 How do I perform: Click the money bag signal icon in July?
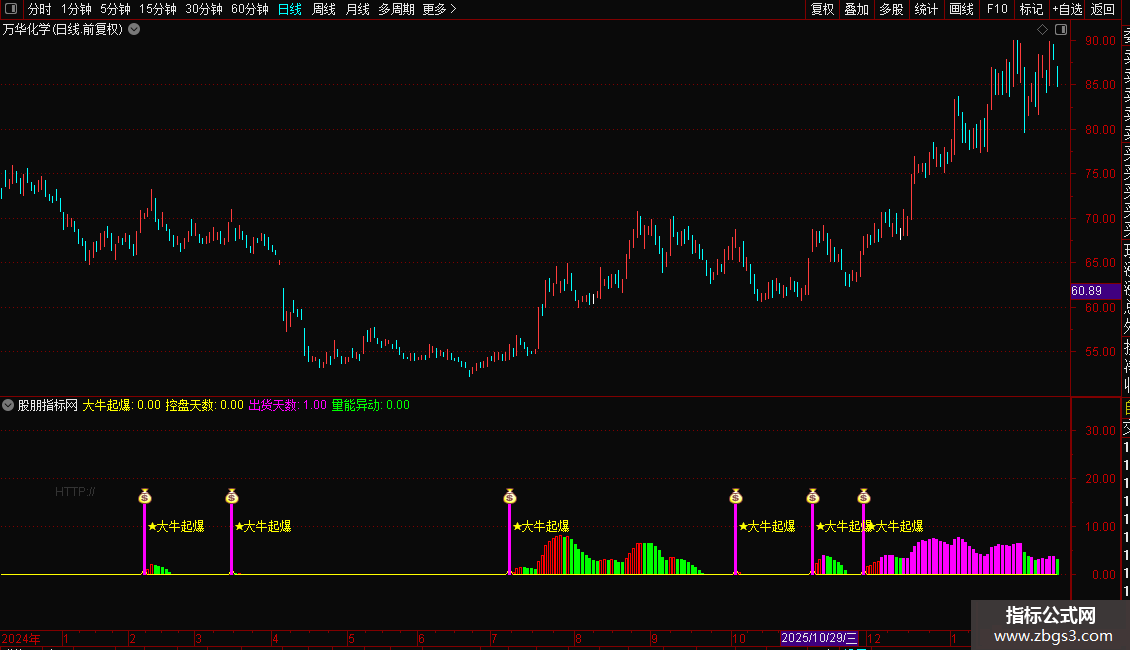[510, 496]
